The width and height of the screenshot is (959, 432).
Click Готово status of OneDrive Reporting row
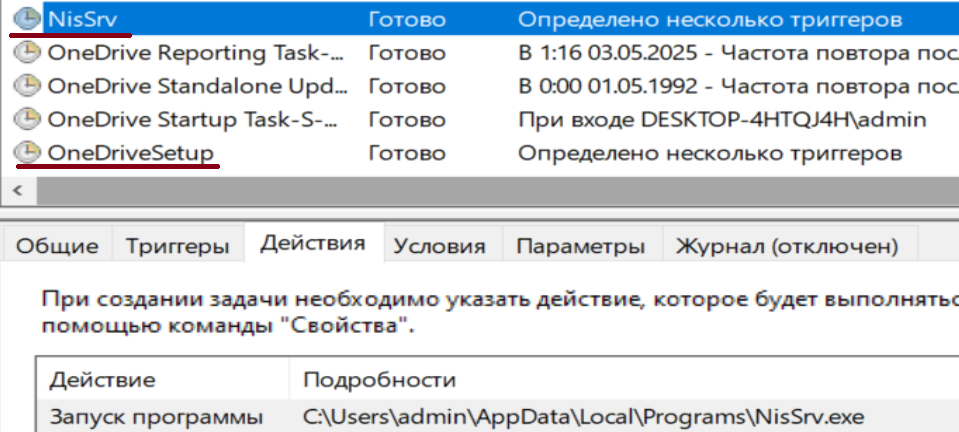[x=407, y=53]
